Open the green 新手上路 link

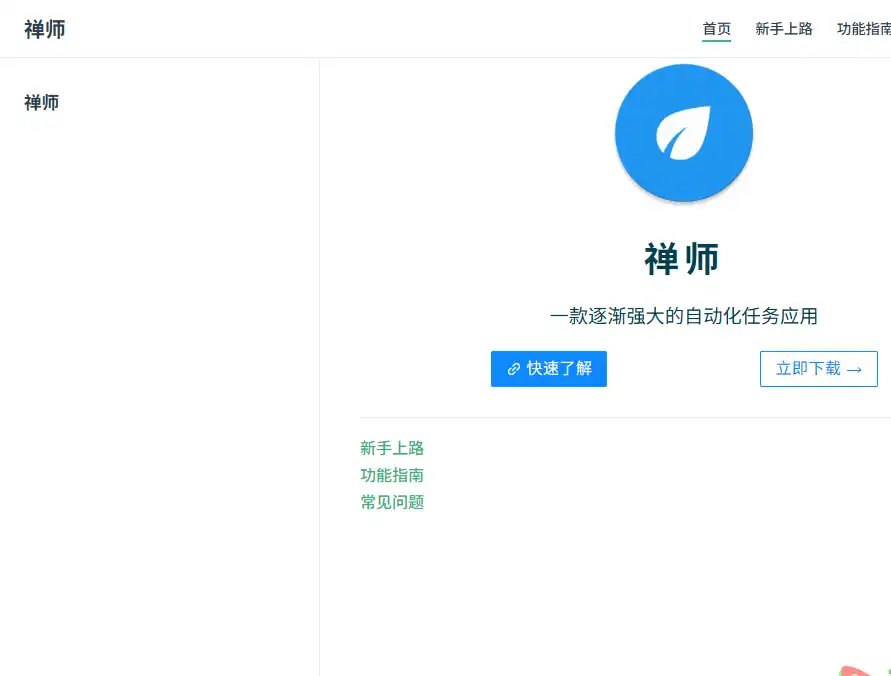pyautogui.click(x=392, y=448)
